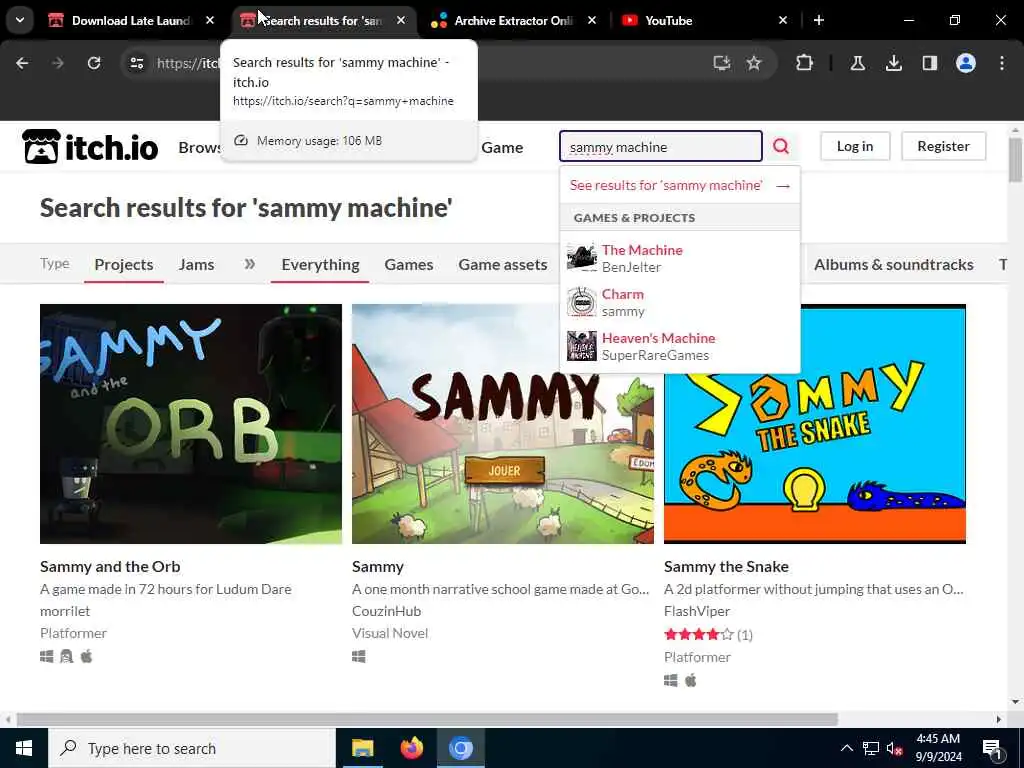
Task: Click the Chrome taskbar icon
Action: [x=460, y=748]
